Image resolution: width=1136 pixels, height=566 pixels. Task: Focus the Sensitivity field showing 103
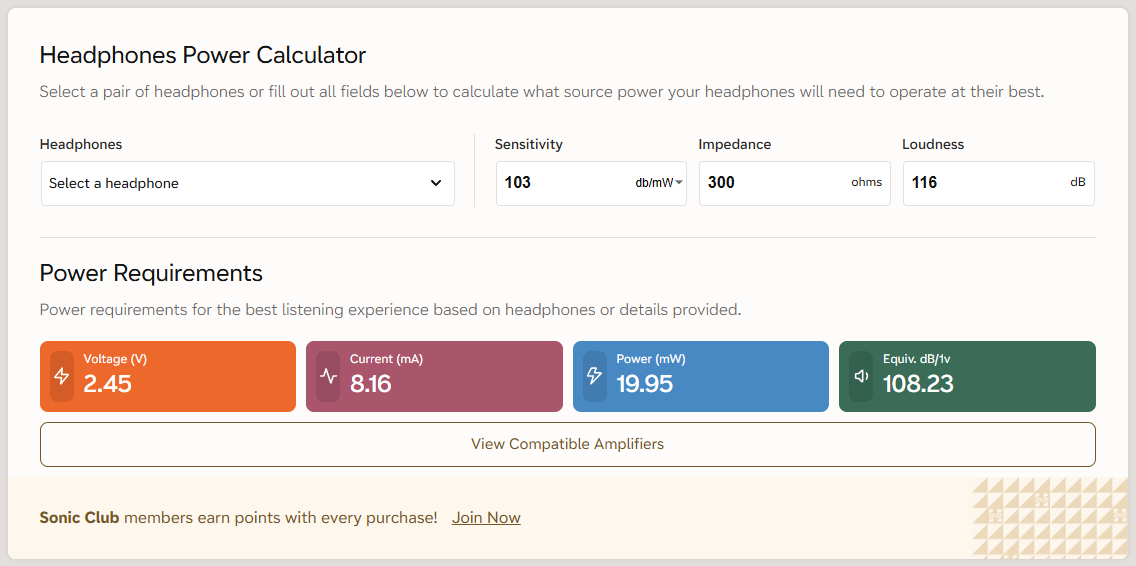coord(560,183)
